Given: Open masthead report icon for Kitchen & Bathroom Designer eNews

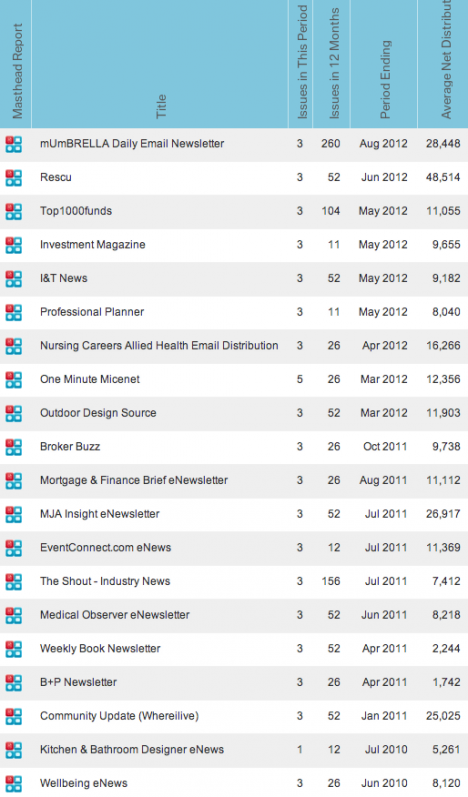Looking at the screenshot, I should [14, 750].
